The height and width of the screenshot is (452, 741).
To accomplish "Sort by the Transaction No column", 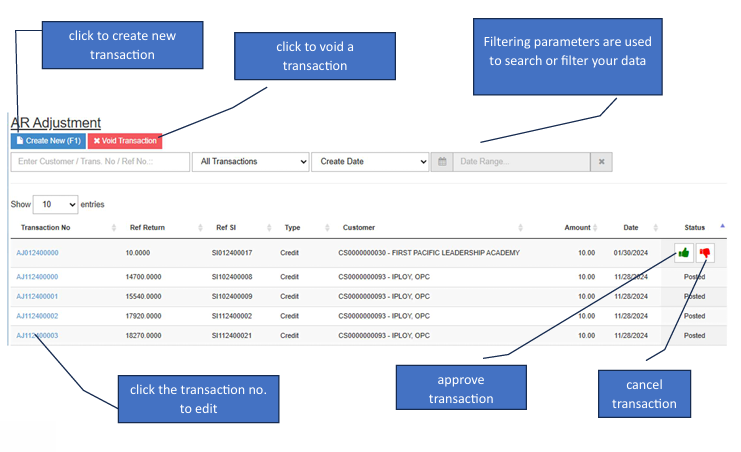I will (x=114, y=228).
